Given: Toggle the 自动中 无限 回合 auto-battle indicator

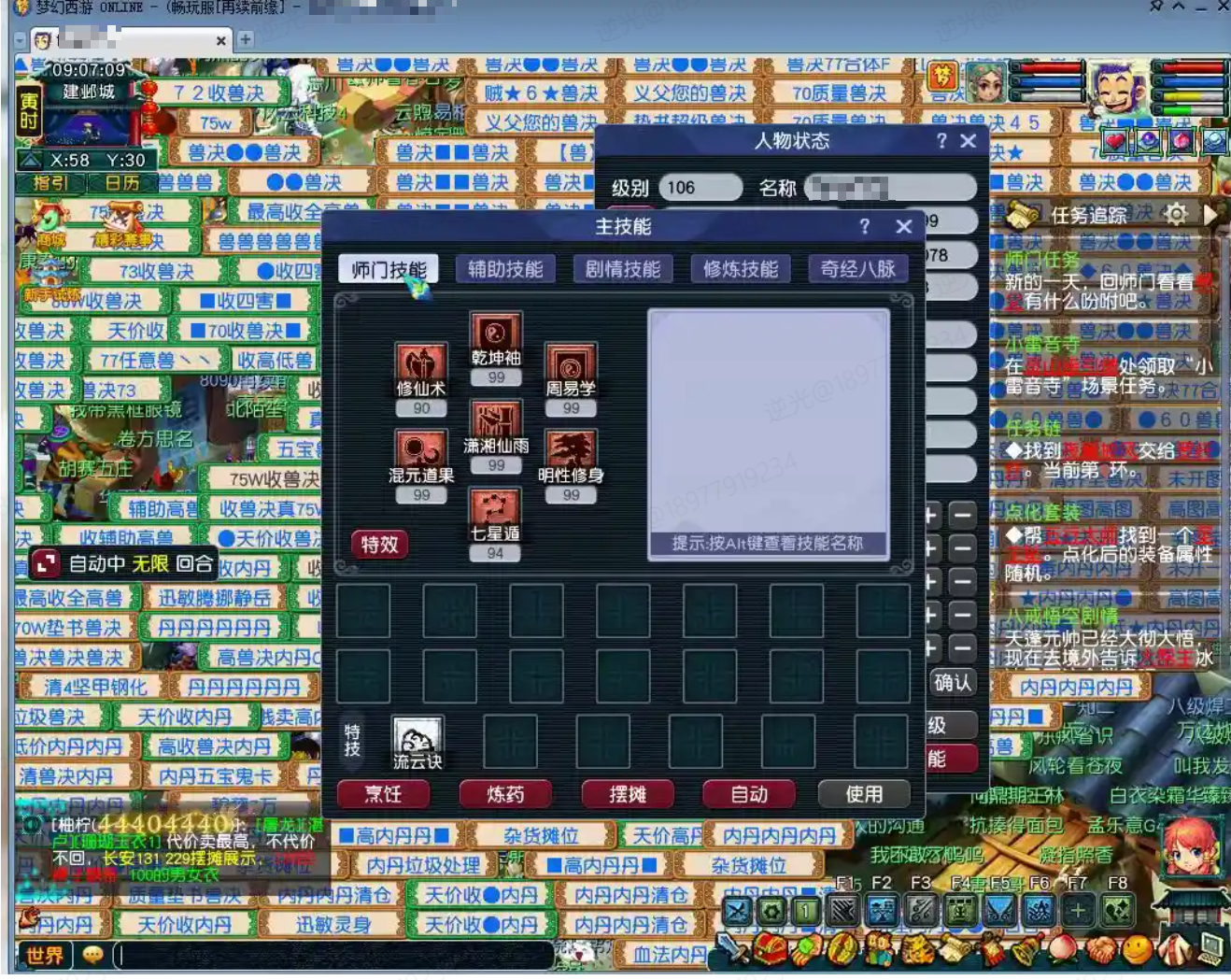Looking at the screenshot, I should click(x=123, y=563).
